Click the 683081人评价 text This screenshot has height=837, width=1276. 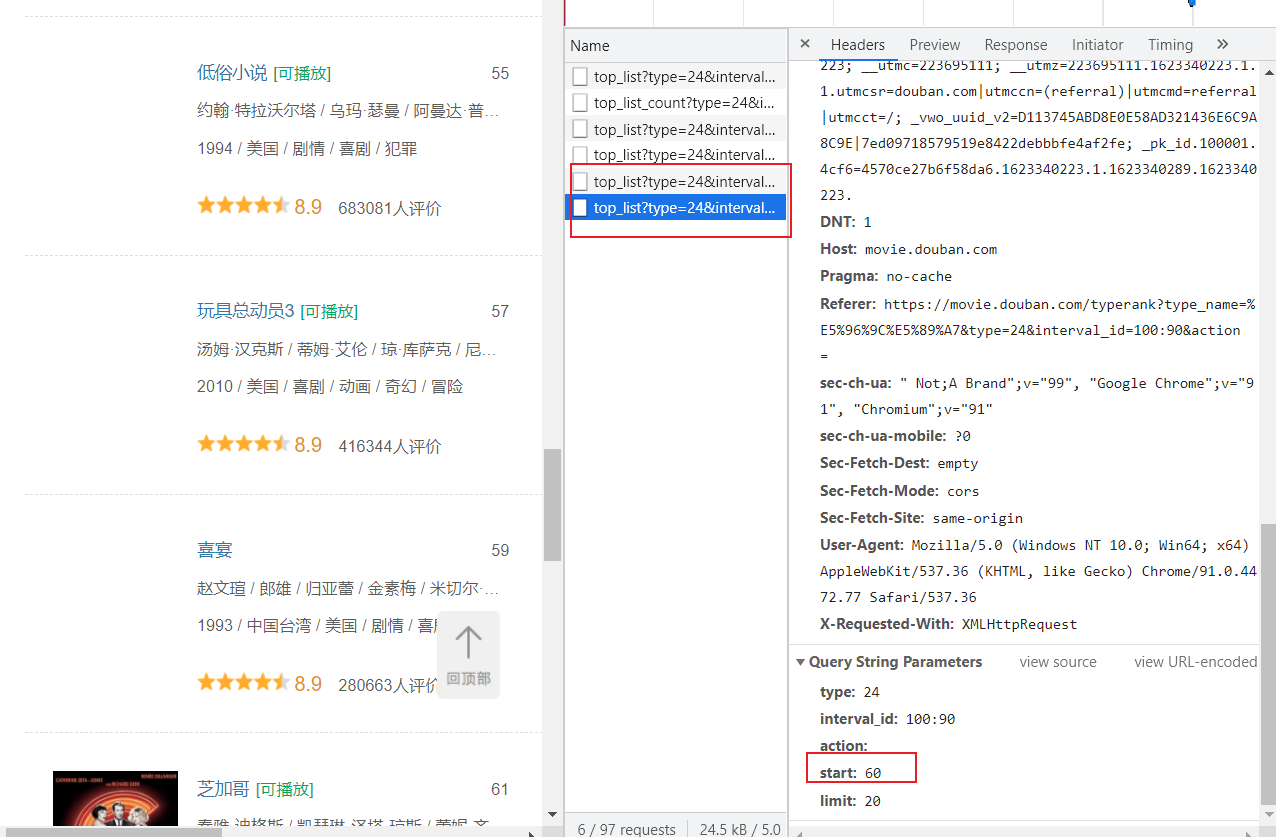click(390, 208)
